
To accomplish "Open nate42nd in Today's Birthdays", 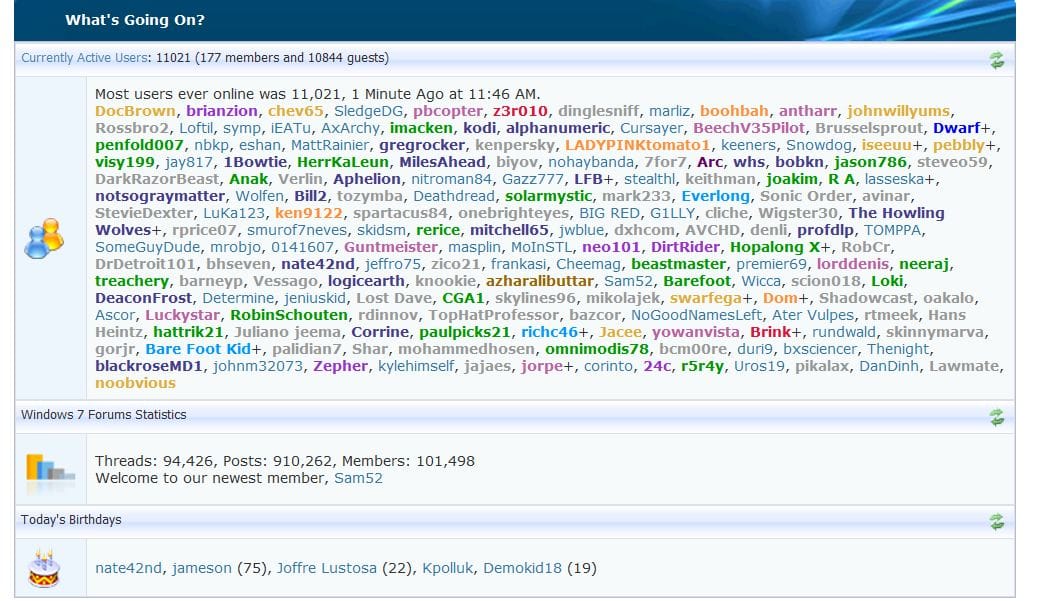I will (x=128, y=568).
